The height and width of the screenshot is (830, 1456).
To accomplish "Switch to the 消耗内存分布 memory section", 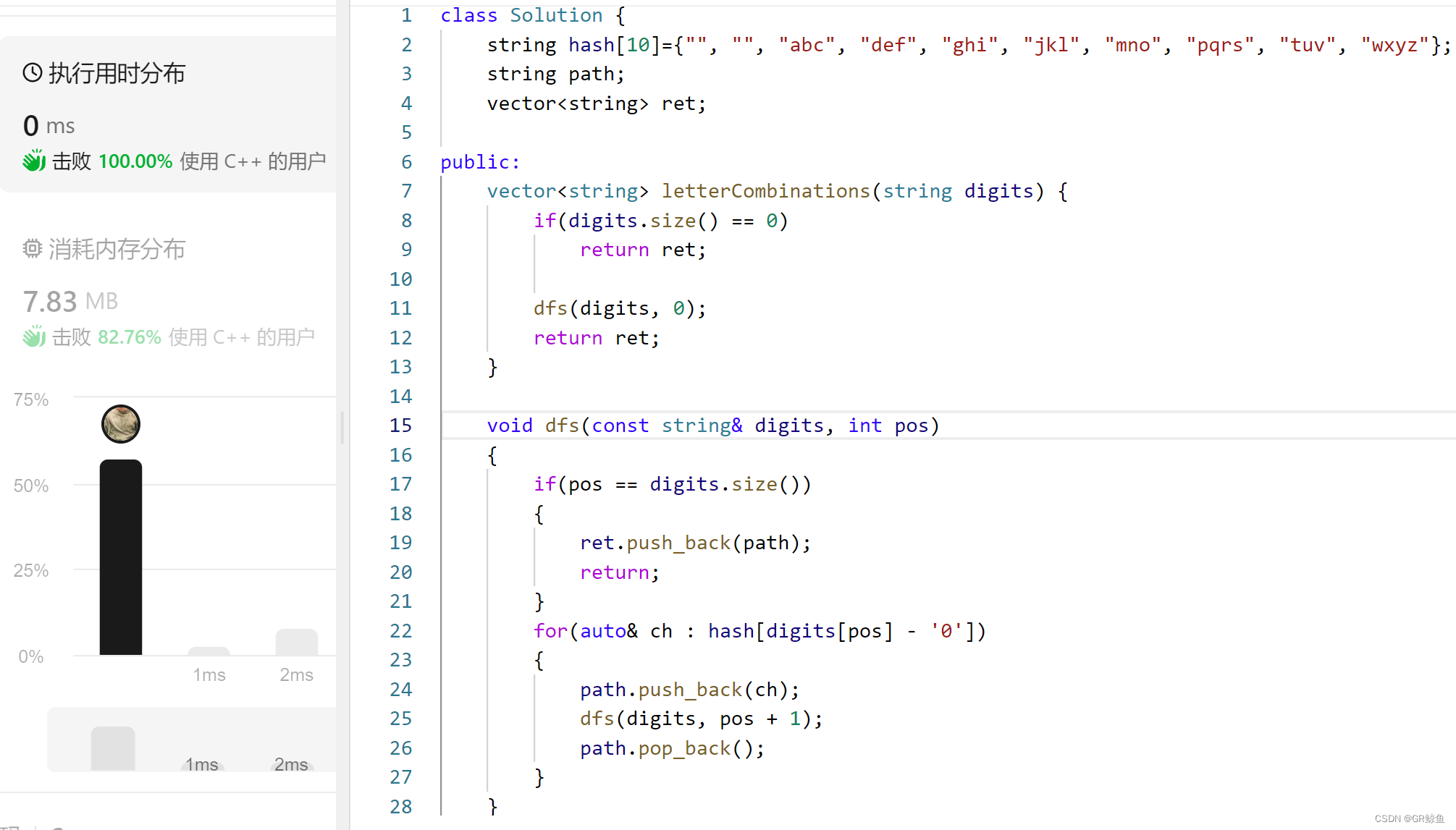I will click(116, 250).
